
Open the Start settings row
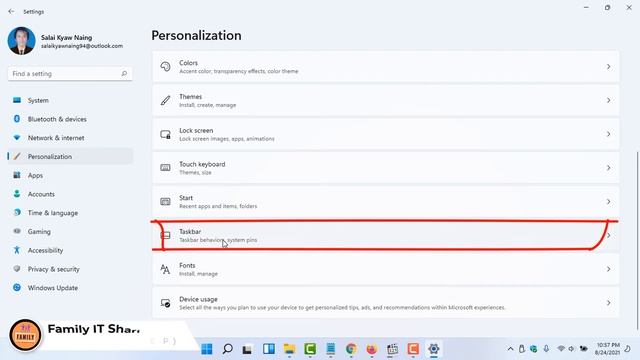pos(385,202)
